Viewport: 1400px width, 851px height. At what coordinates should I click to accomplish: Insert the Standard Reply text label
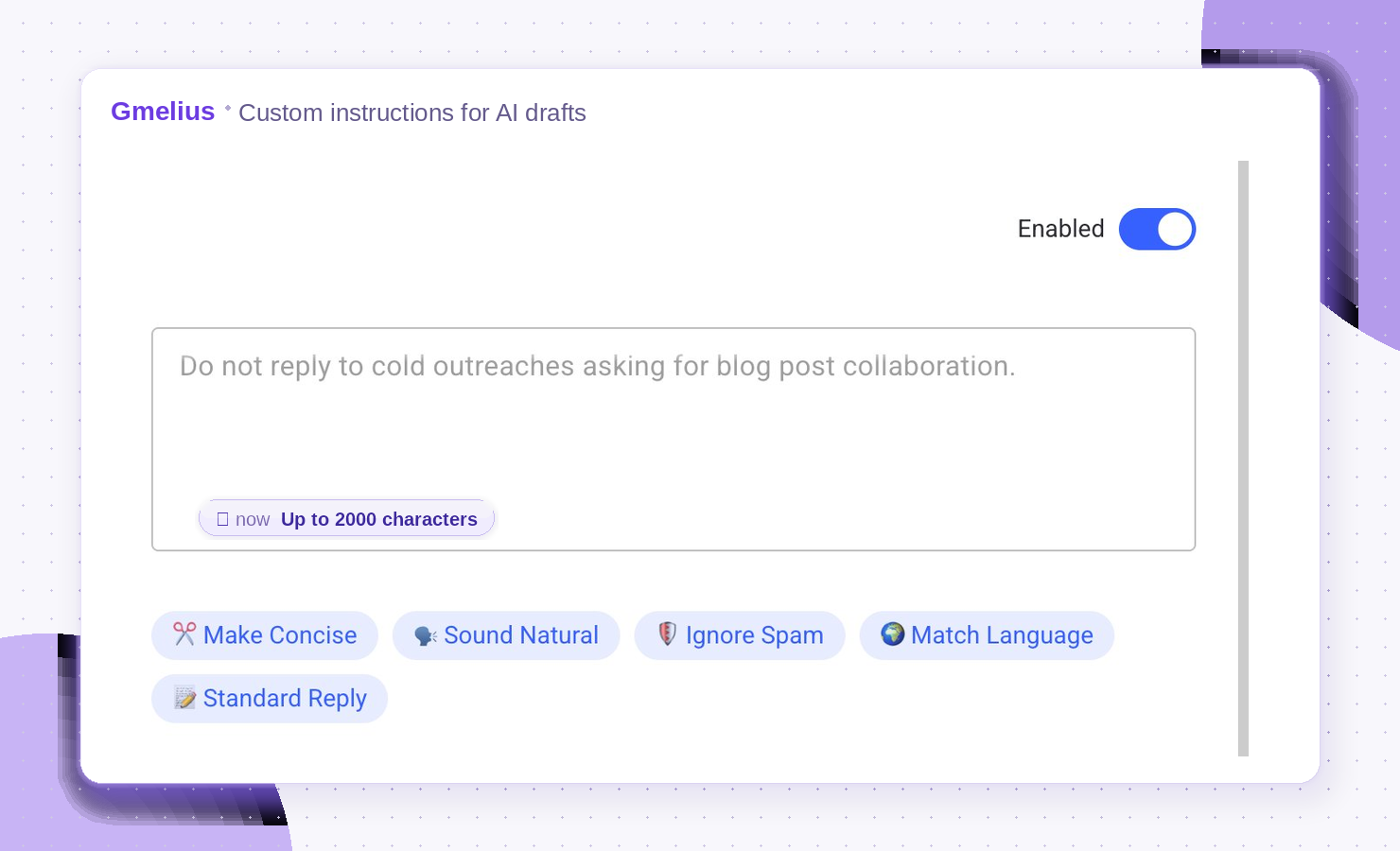click(285, 699)
